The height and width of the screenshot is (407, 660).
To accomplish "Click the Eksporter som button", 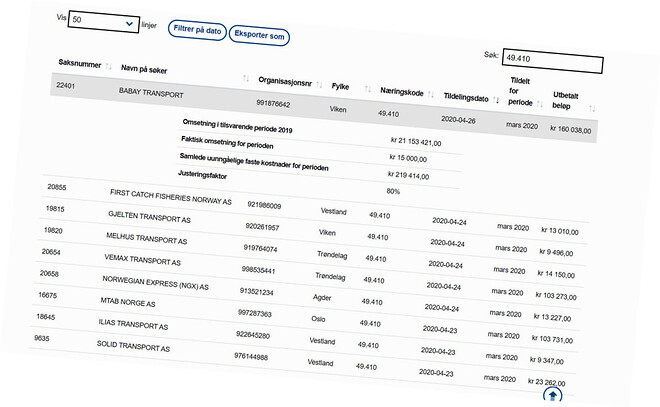I will tap(259, 35).
